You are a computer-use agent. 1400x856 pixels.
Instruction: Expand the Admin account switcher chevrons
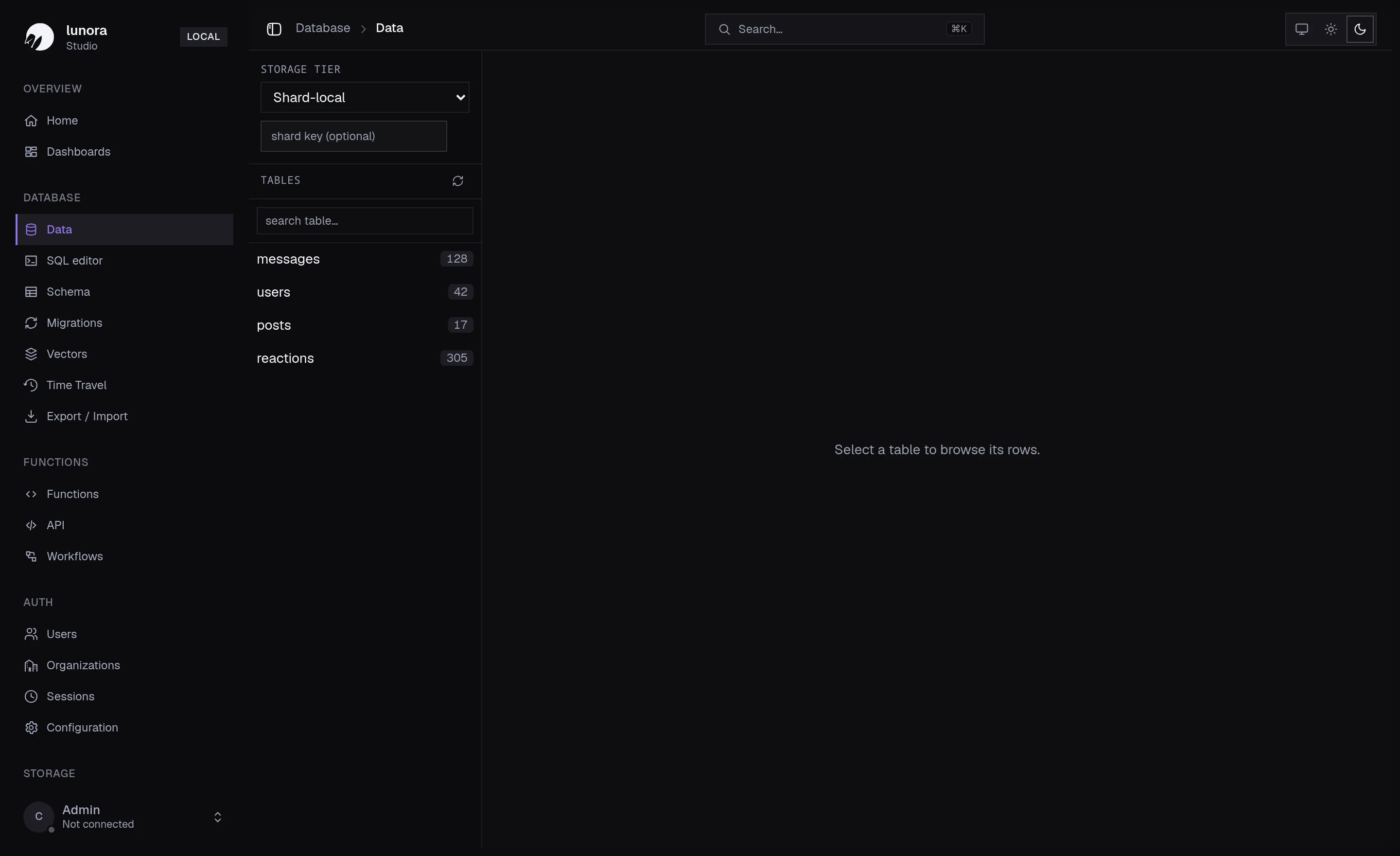pos(218,818)
